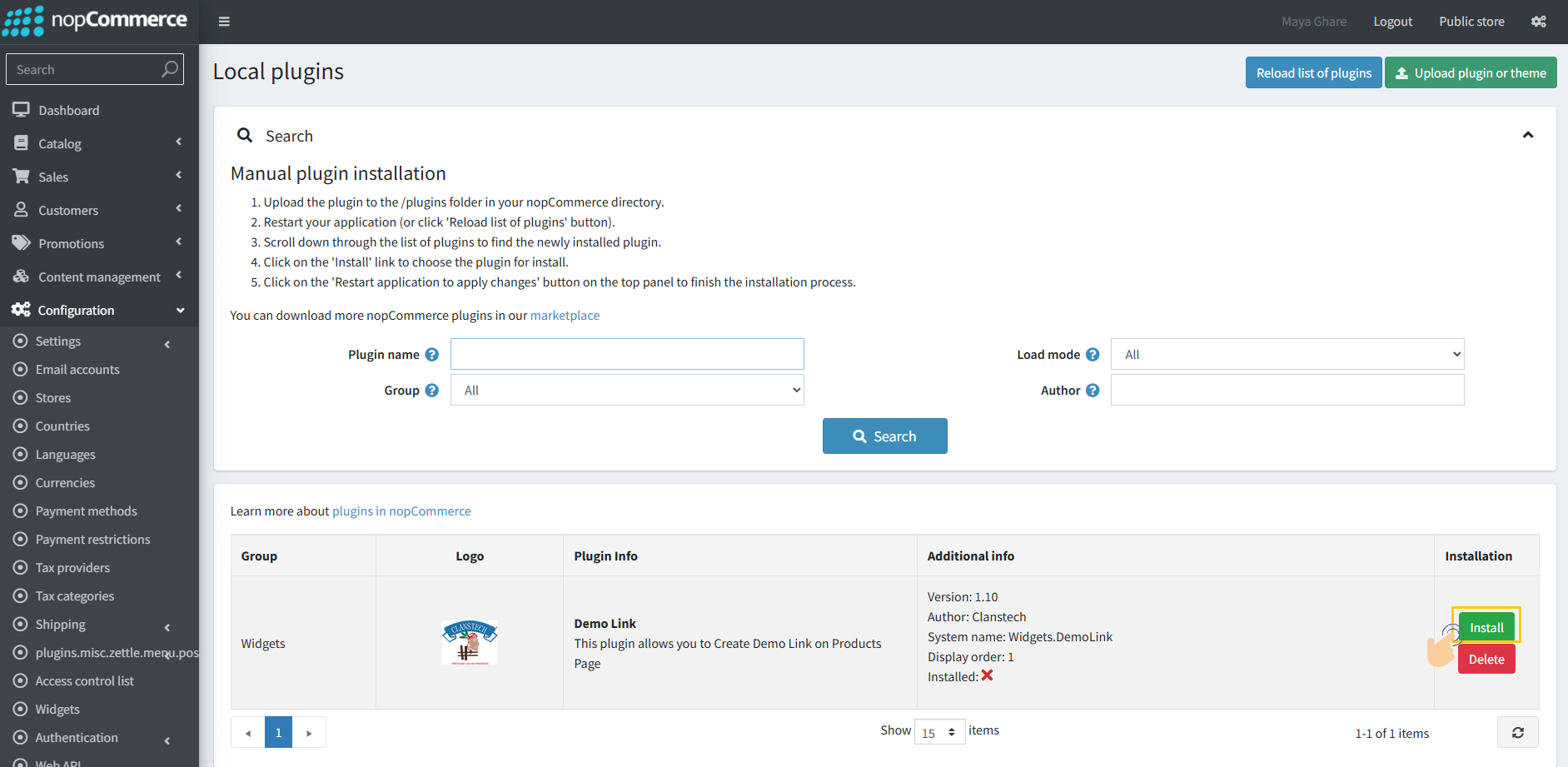Open the marketplace link
The width and height of the screenshot is (1568, 767).
565,316
